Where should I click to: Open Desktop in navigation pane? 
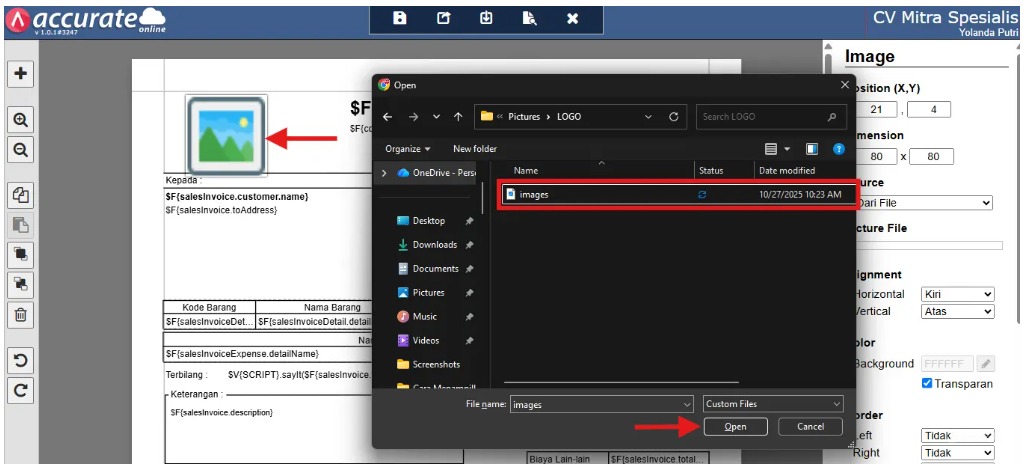(x=429, y=221)
